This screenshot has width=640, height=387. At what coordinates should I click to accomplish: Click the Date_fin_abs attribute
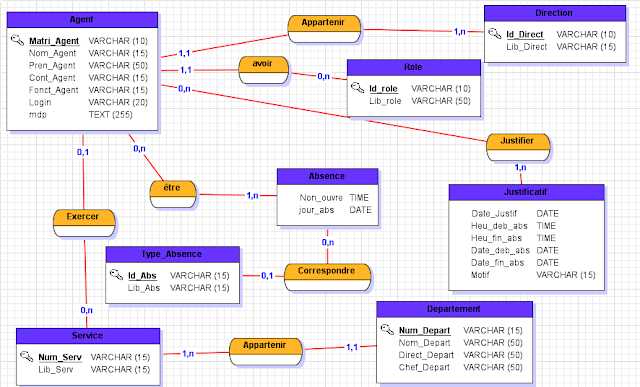click(x=498, y=262)
